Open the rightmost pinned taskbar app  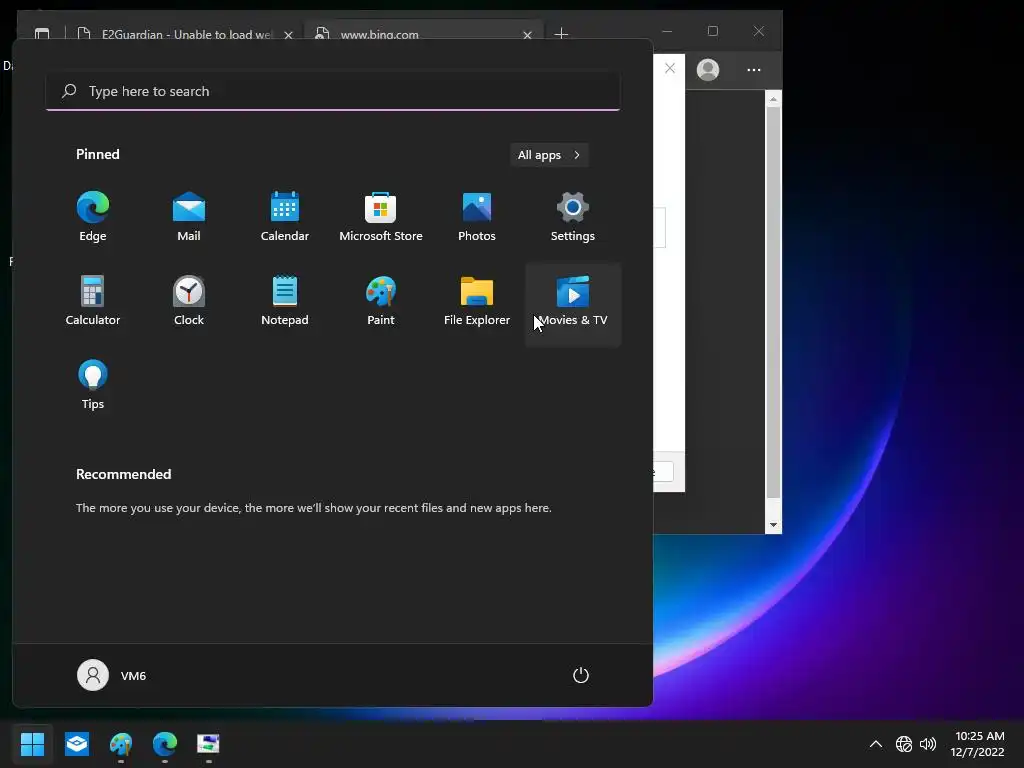tap(208, 743)
